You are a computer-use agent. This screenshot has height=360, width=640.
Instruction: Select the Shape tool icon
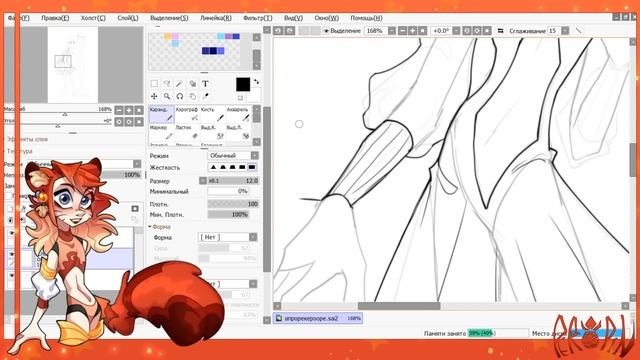[192, 84]
